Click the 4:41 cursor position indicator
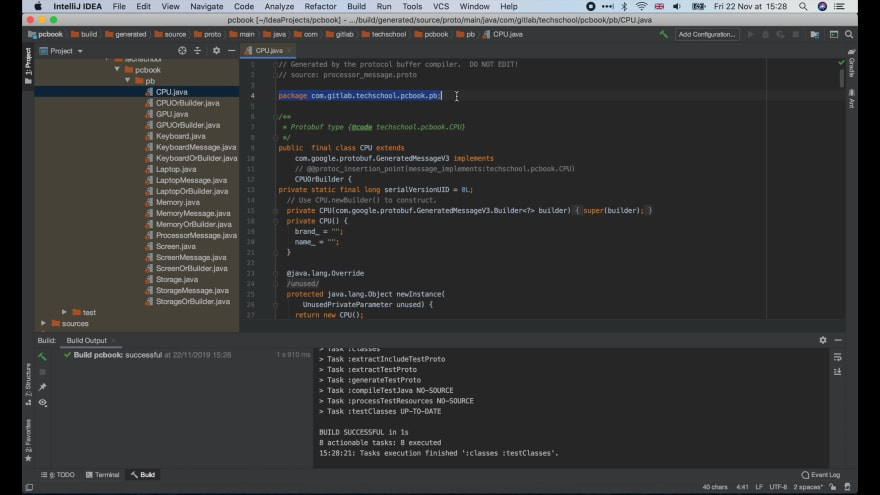The image size is (880, 495). pyautogui.click(x=742, y=487)
